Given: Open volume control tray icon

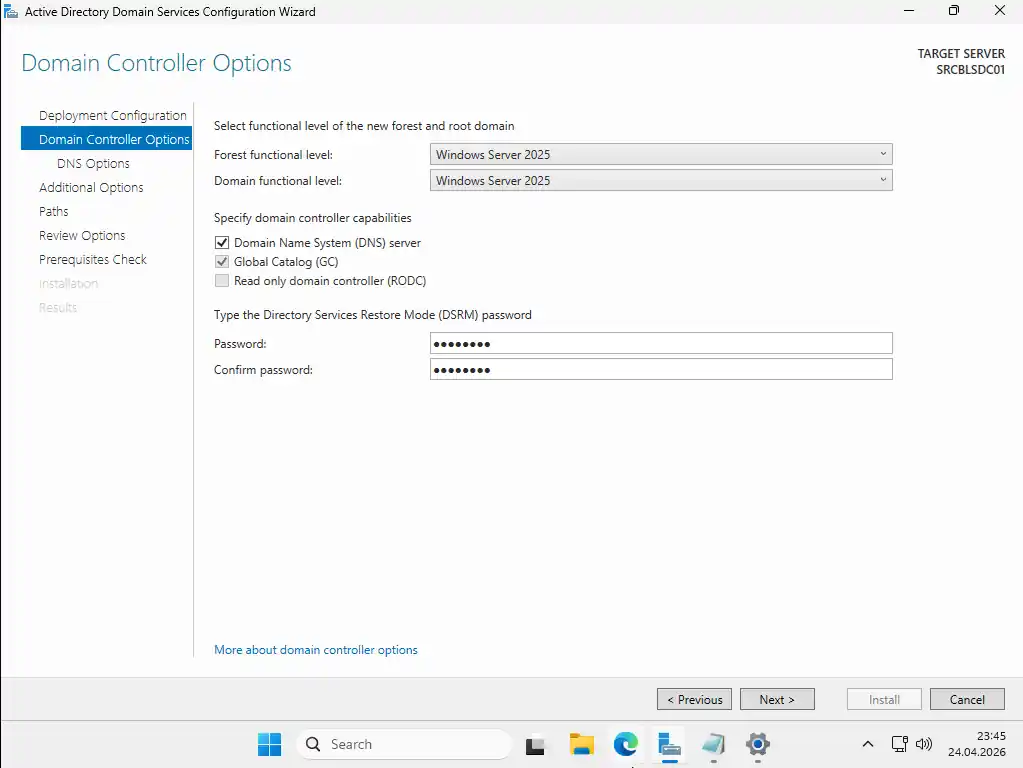Looking at the screenshot, I should 924,744.
